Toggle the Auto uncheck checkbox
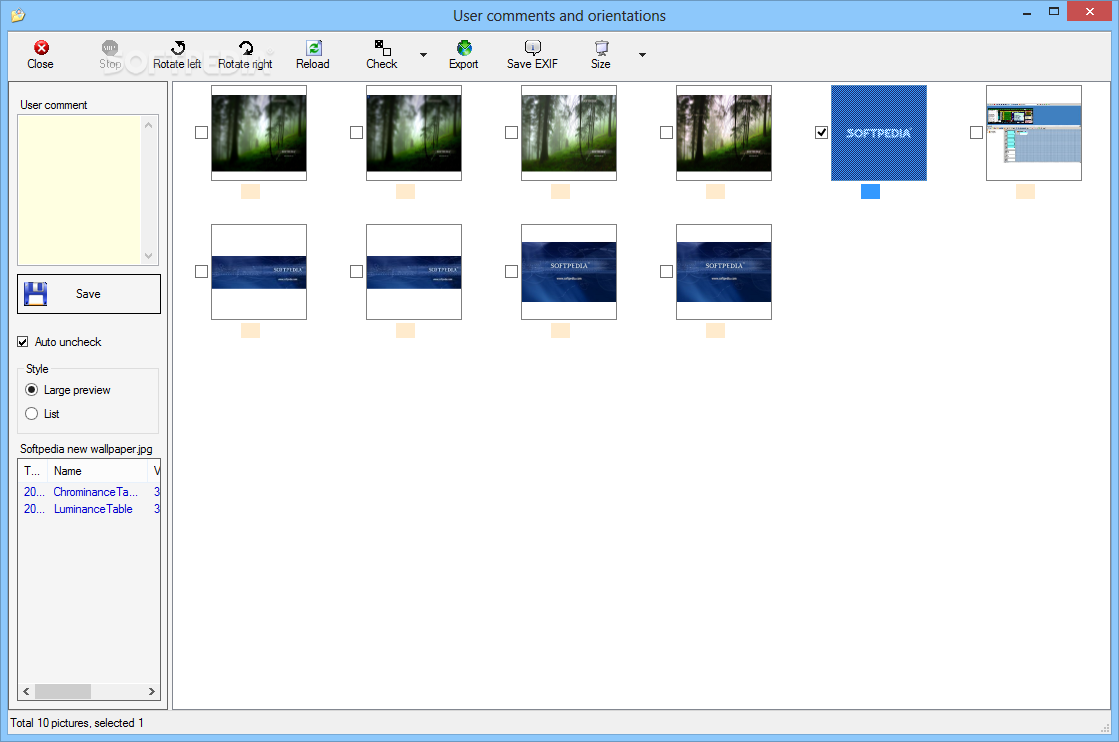The image size is (1119, 742). pyautogui.click(x=23, y=342)
